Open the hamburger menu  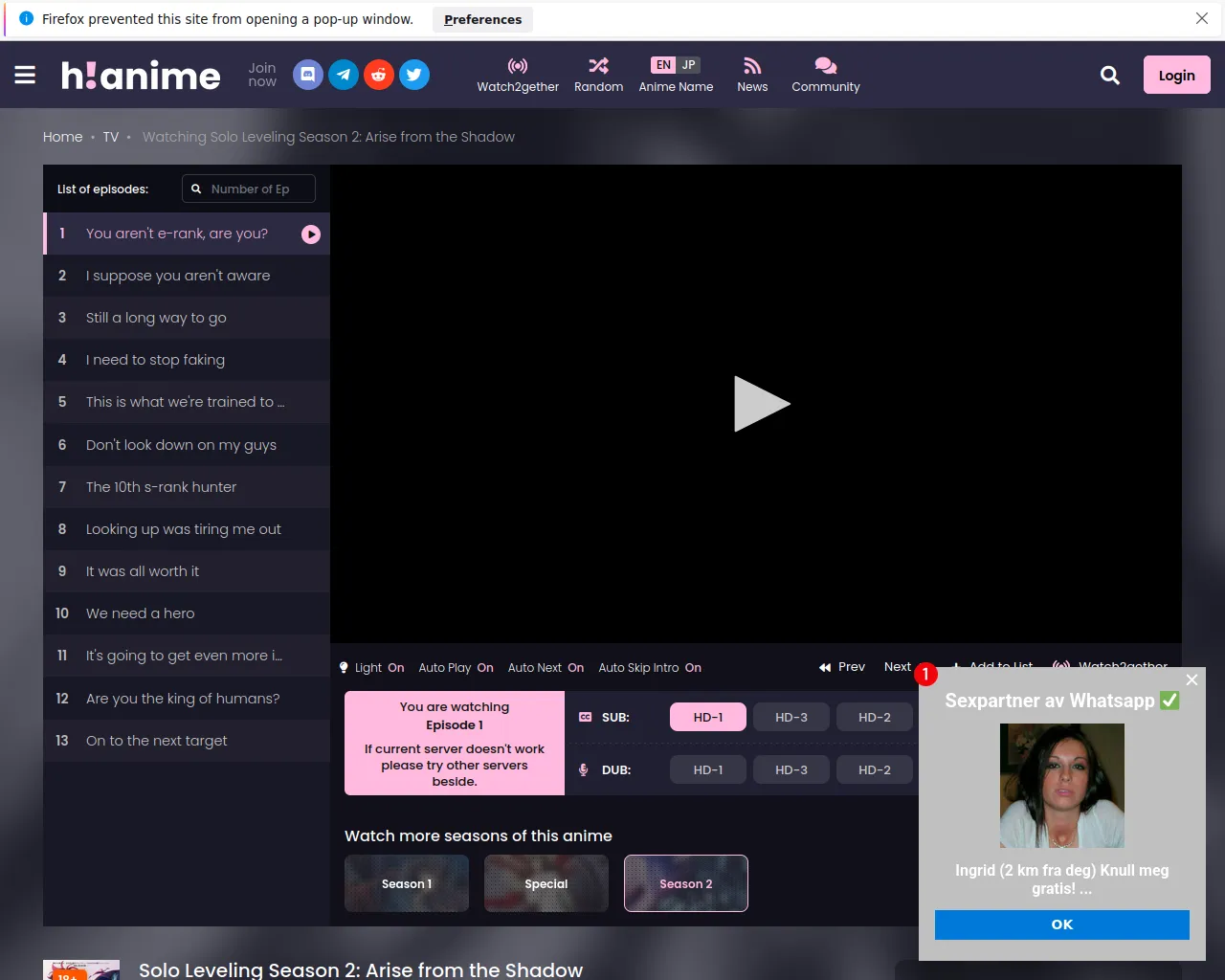(x=25, y=75)
